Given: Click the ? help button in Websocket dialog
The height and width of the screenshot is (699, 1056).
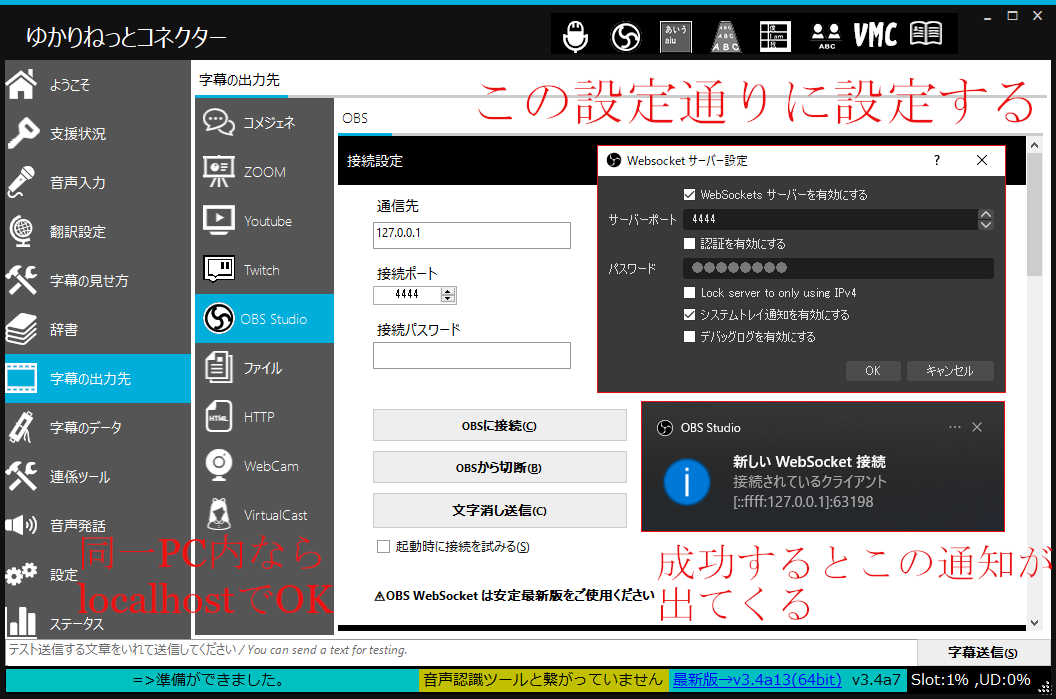Looking at the screenshot, I should pyautogui.click(x=937, y=160).
